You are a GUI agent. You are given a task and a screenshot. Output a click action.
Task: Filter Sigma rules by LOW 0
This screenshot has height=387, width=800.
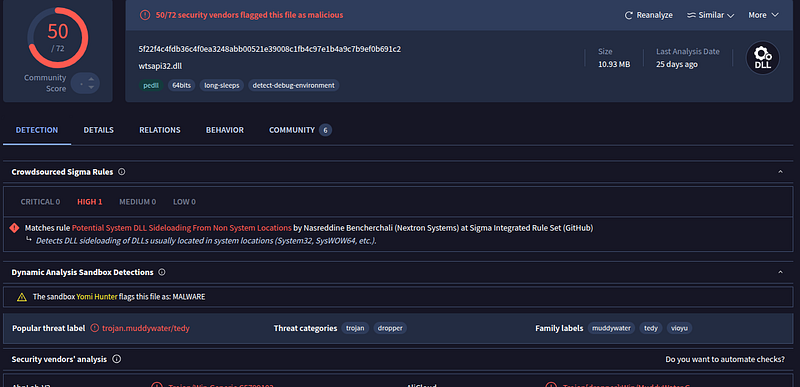pyautogui.click(x=184, y=202)
